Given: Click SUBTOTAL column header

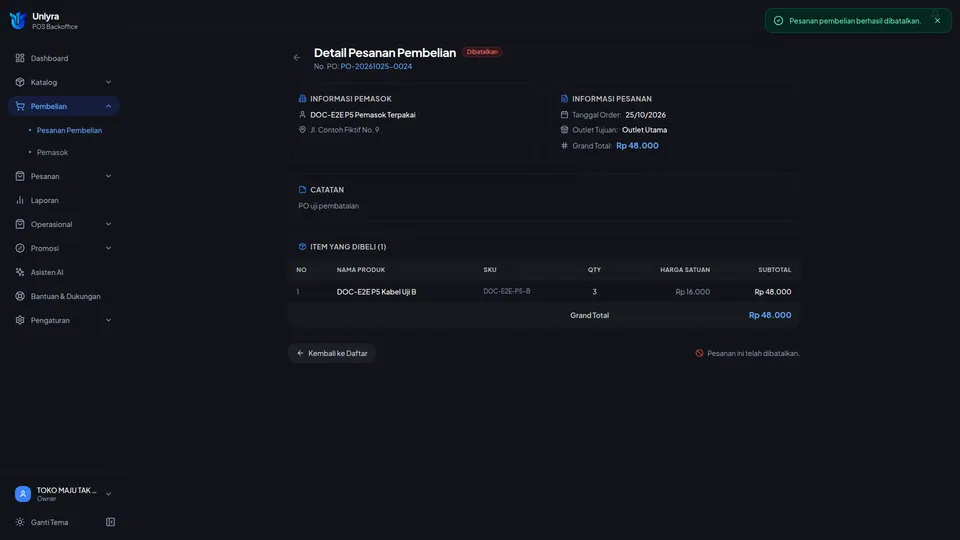Looking at the screenshot, I should pyautogui.click(x=774, y=270).
